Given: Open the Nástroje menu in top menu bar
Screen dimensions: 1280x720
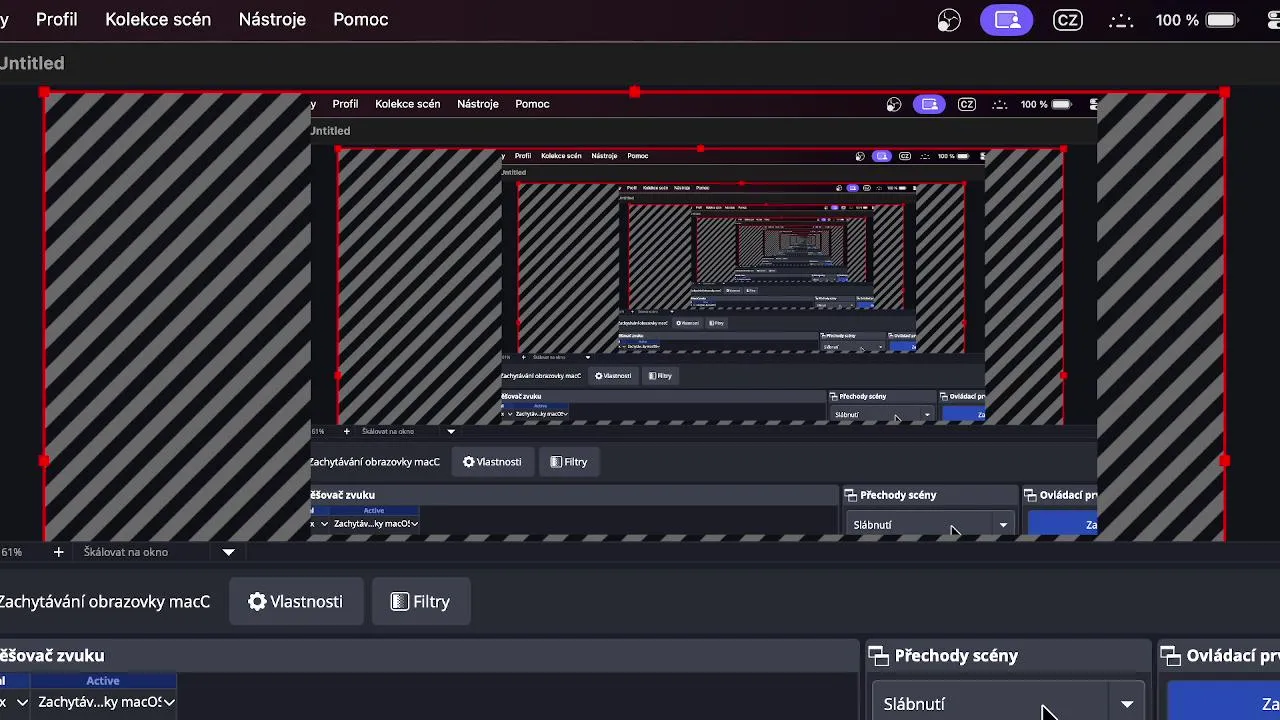Looking at the screenshot, I should click(272, 20).
